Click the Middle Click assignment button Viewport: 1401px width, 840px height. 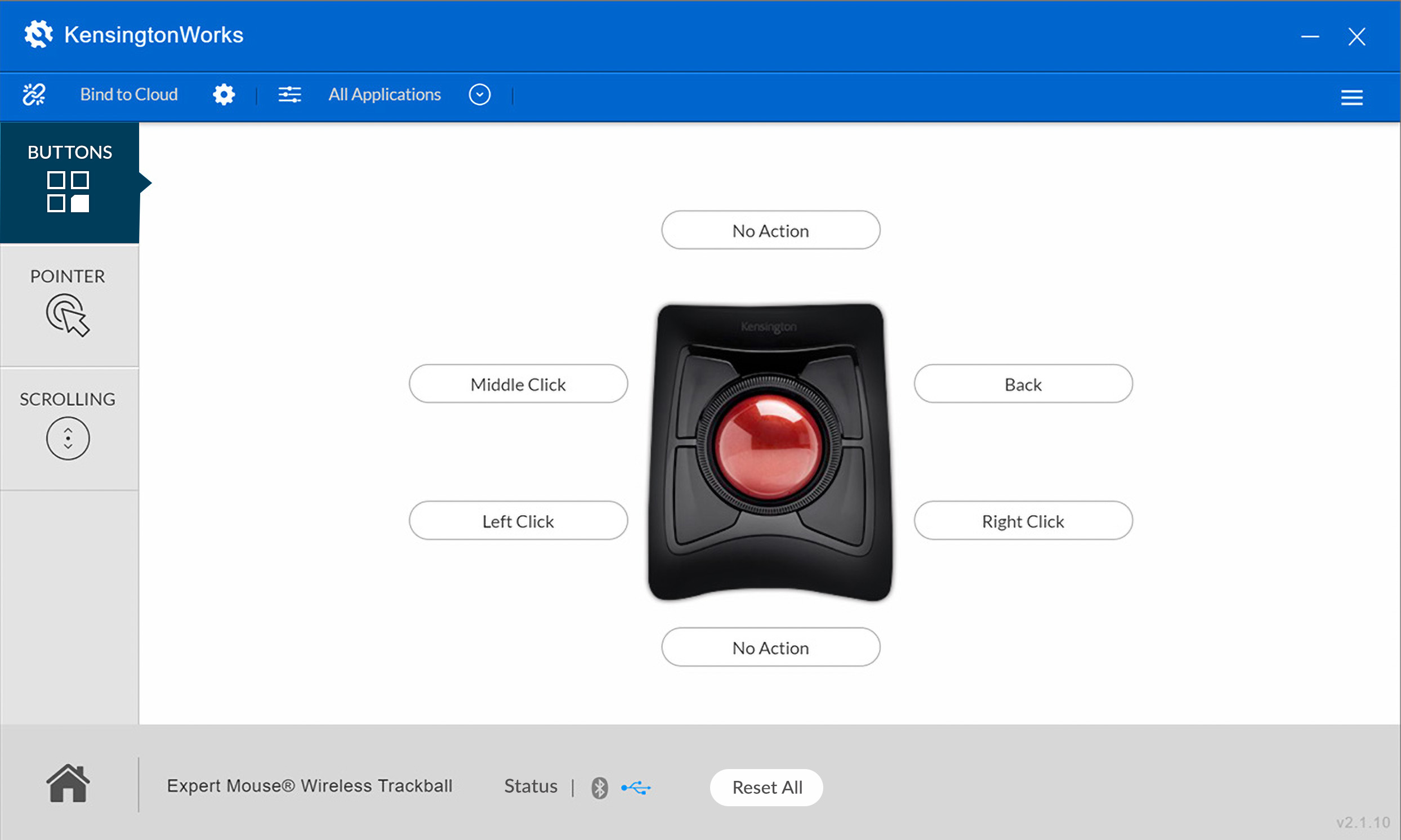click(x=518, y=385)
